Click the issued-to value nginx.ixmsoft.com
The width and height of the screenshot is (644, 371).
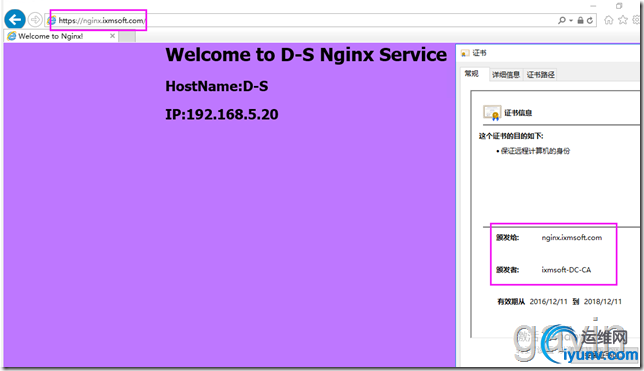[572, 237]
